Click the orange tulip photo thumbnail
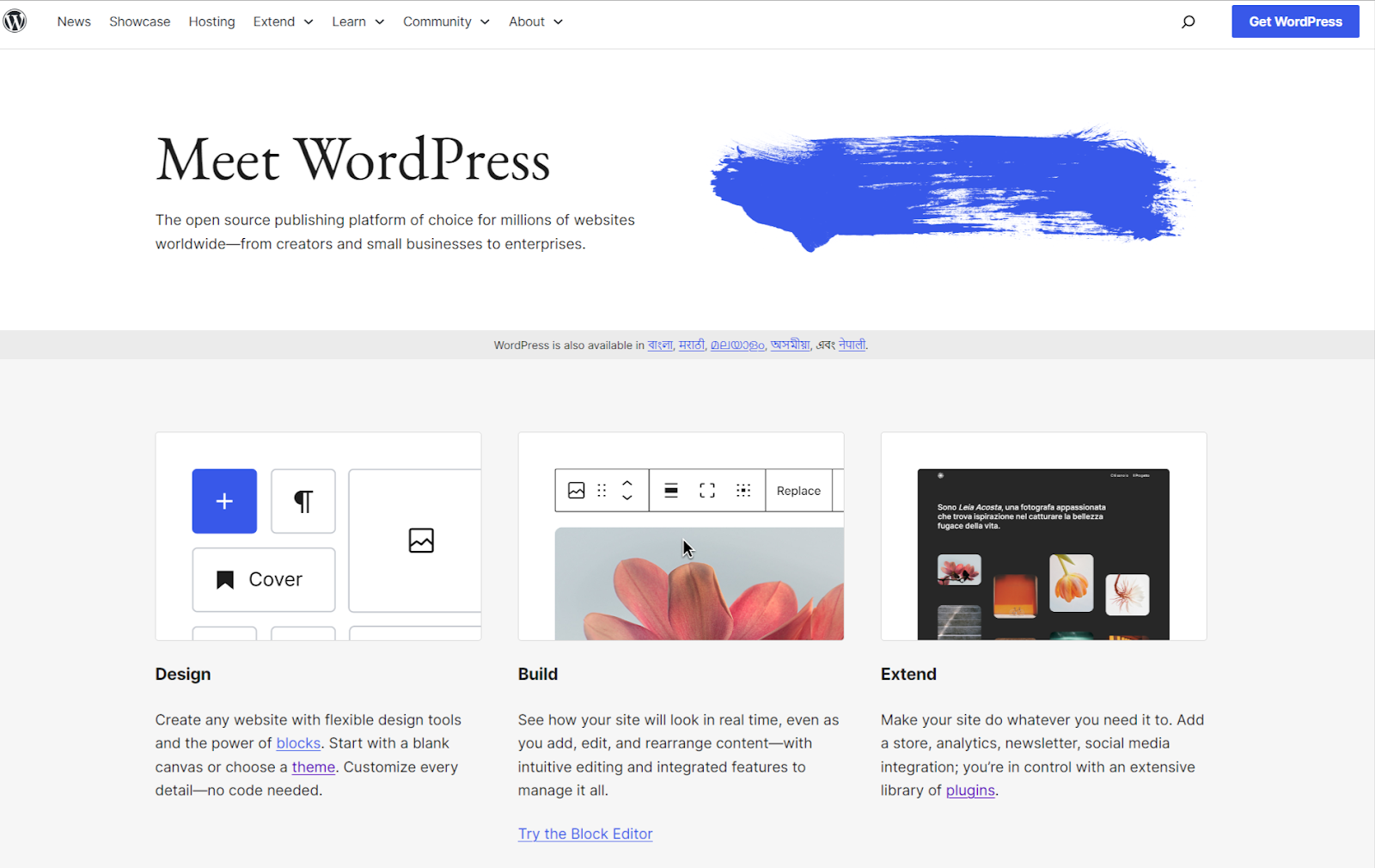The height and width of the screenshot is (868, 1375). click(x=1071, y=583)
